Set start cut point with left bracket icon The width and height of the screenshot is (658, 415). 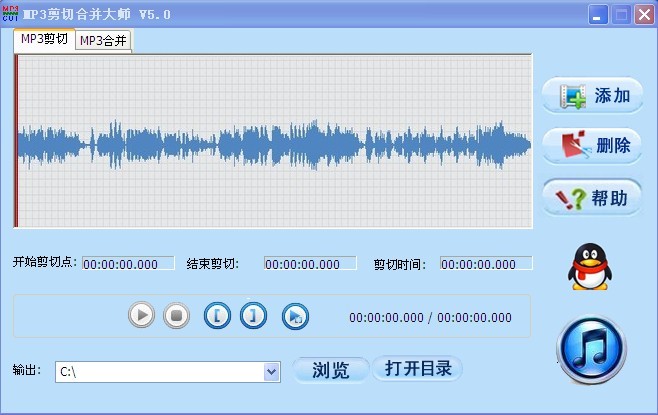click(217, 316)
